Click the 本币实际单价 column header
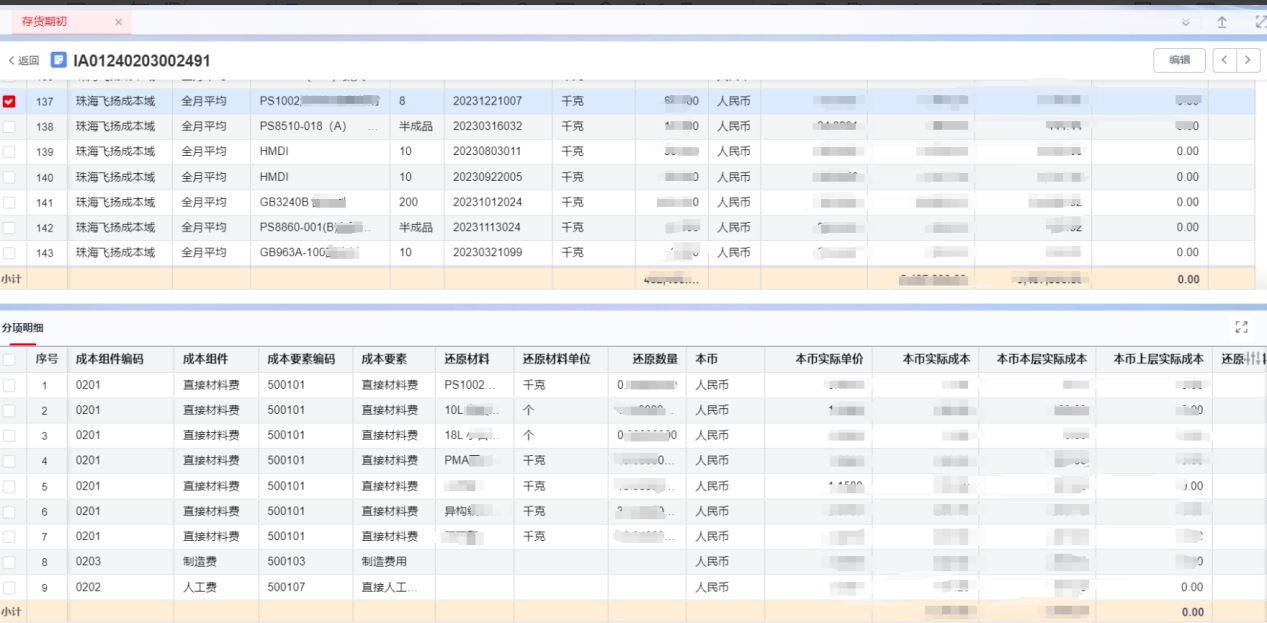This screenshot has width=1267, height=623. 828,359
